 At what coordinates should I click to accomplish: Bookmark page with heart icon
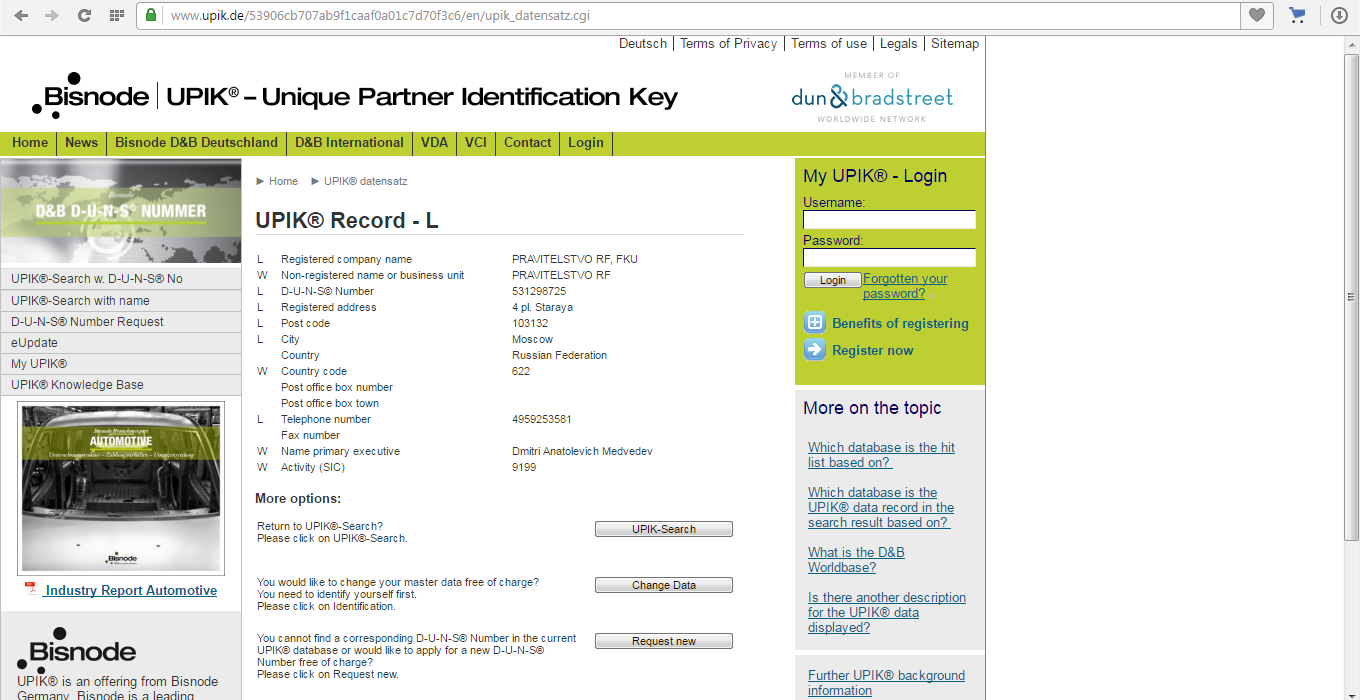[x=1256, y=15]
